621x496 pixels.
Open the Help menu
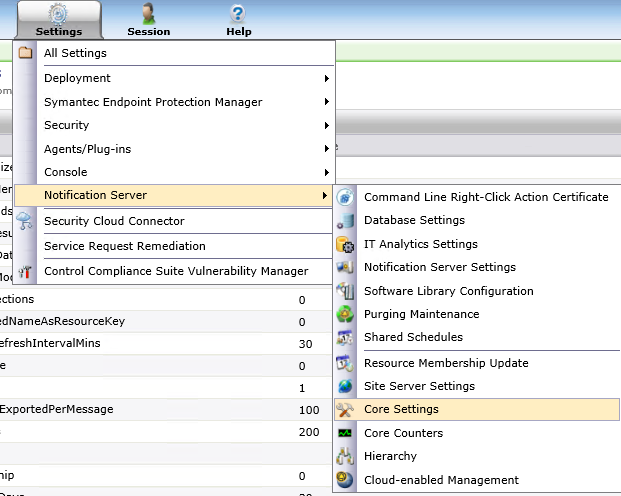(238, 19)
